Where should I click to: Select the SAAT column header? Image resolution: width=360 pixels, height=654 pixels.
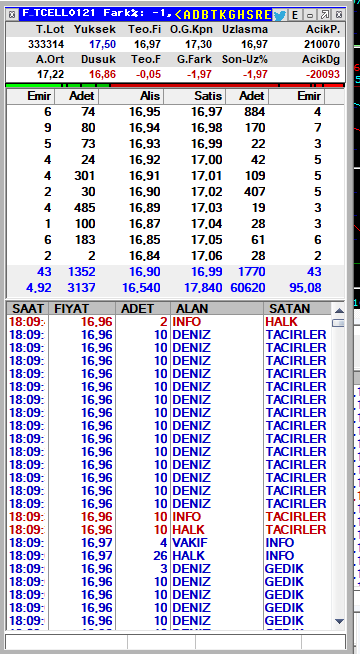click(28, 309)
